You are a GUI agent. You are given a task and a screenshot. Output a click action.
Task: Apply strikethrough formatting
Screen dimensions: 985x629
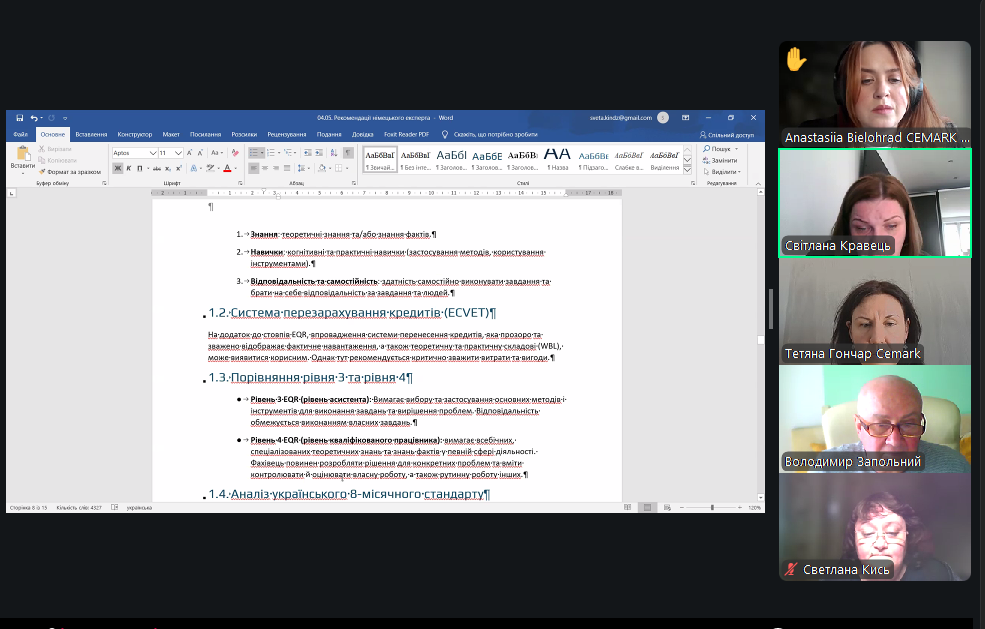(x=157, y=168)
